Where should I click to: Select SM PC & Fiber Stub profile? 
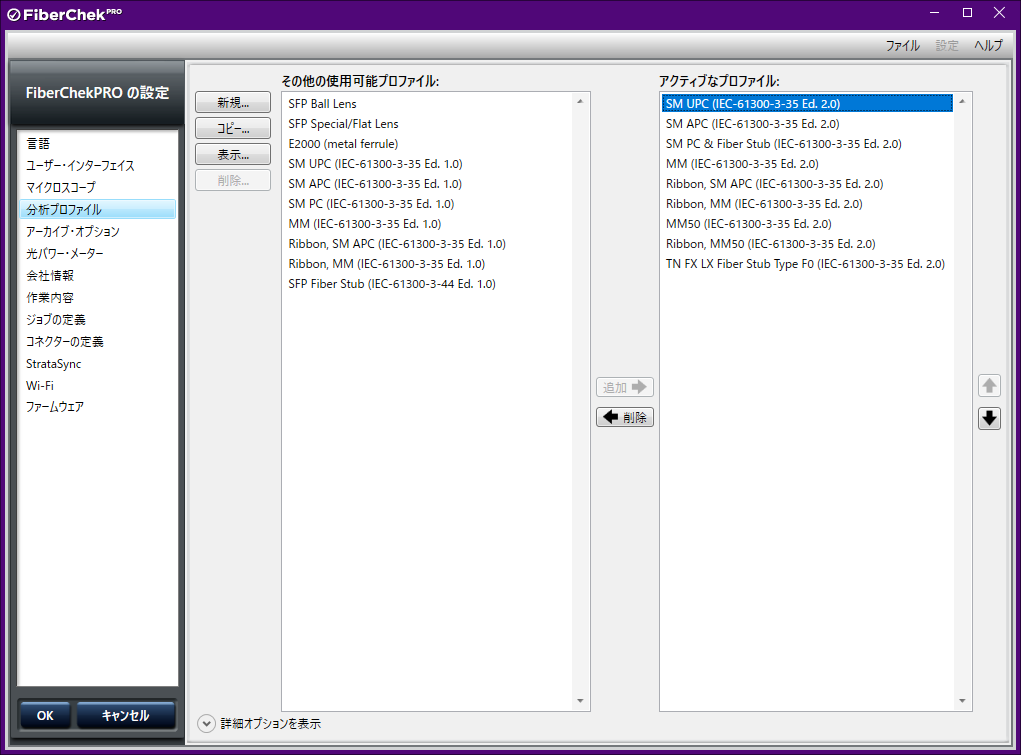pyautogui.click(x=807, y=144)
